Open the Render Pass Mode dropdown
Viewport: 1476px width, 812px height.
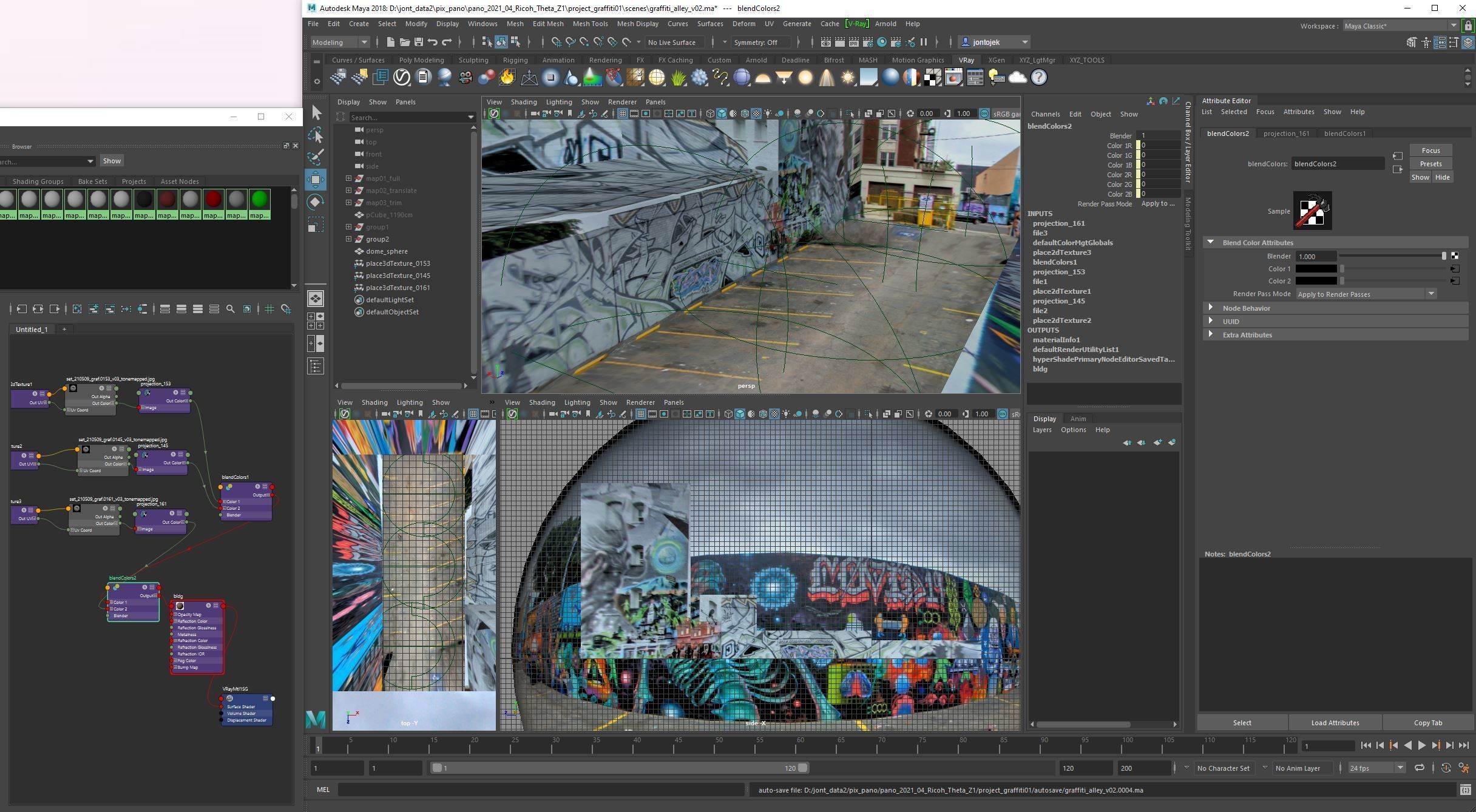pyautogui.click(x=1366, y=294)
